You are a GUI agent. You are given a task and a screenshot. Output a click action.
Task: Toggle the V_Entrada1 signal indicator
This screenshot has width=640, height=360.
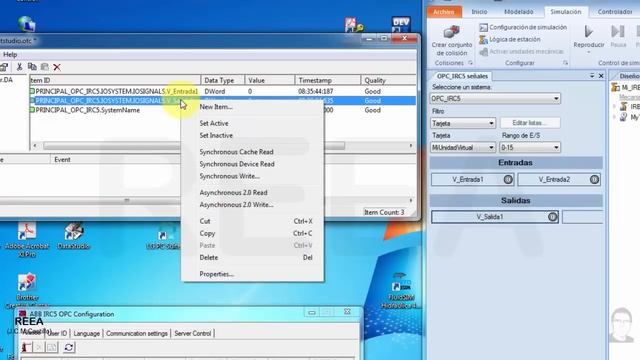click(x=508, y=180)
